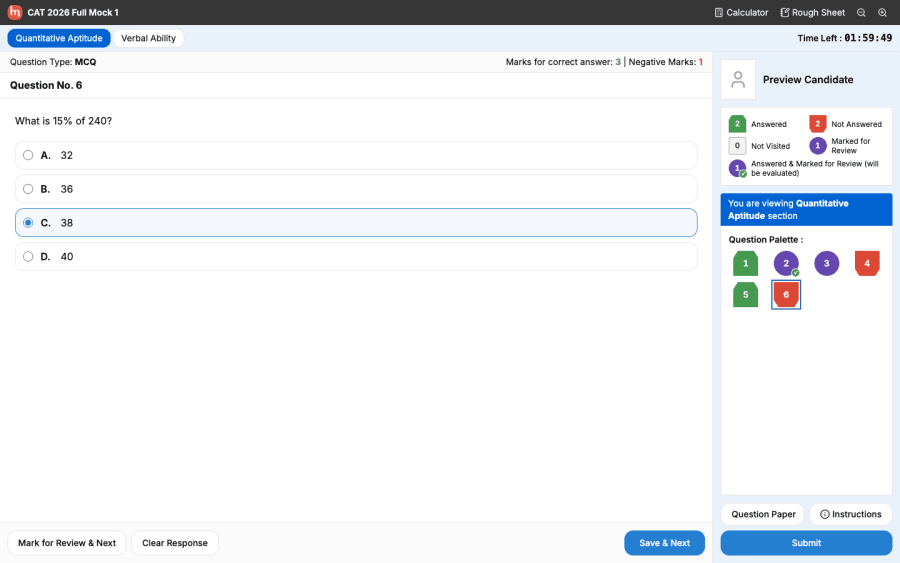Go to question 1 in palette
The height and width of the screenshot is (563, 900).
click(745, 263)
